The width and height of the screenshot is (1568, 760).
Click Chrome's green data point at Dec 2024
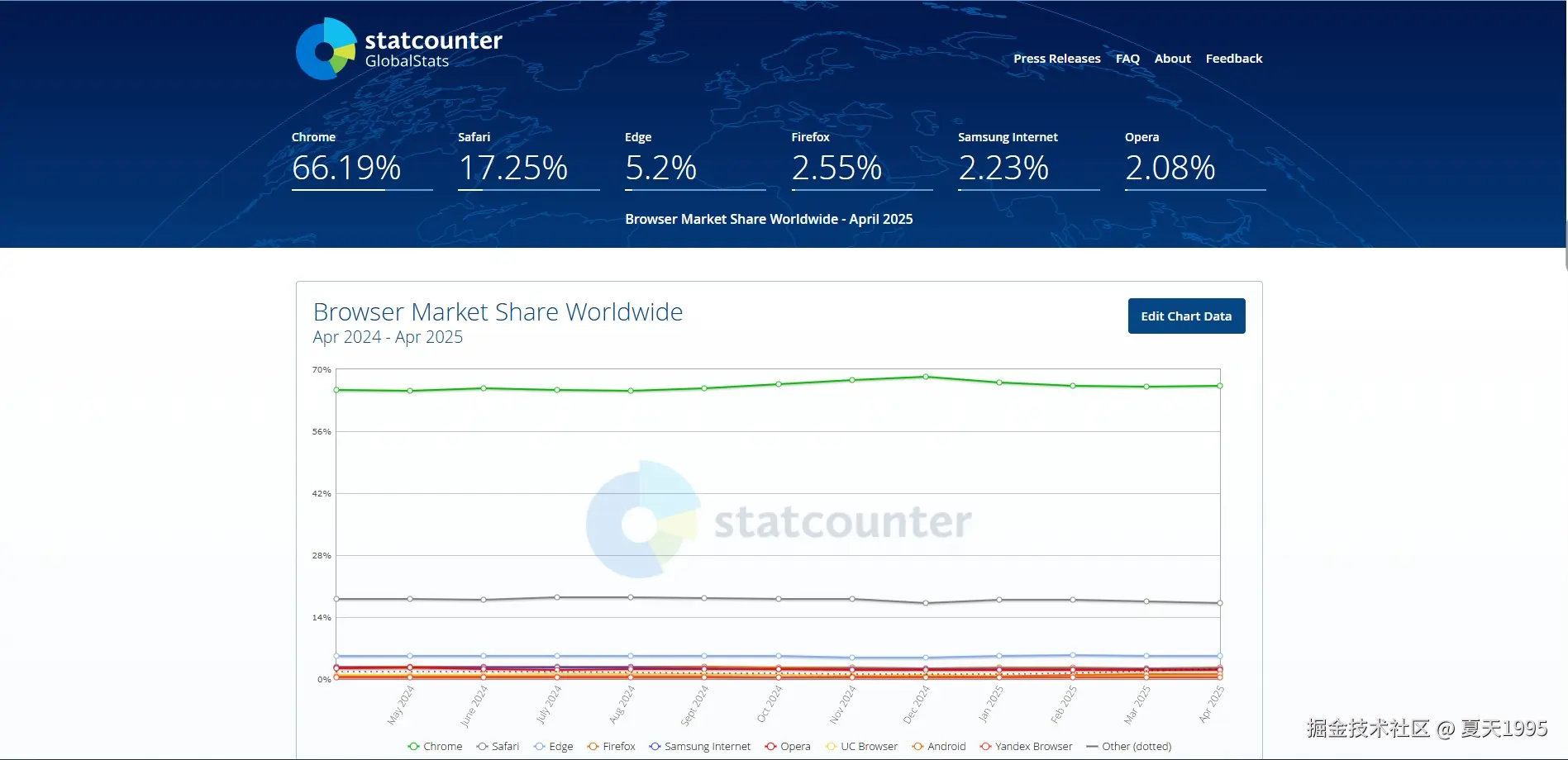click(x=926, y=377)
